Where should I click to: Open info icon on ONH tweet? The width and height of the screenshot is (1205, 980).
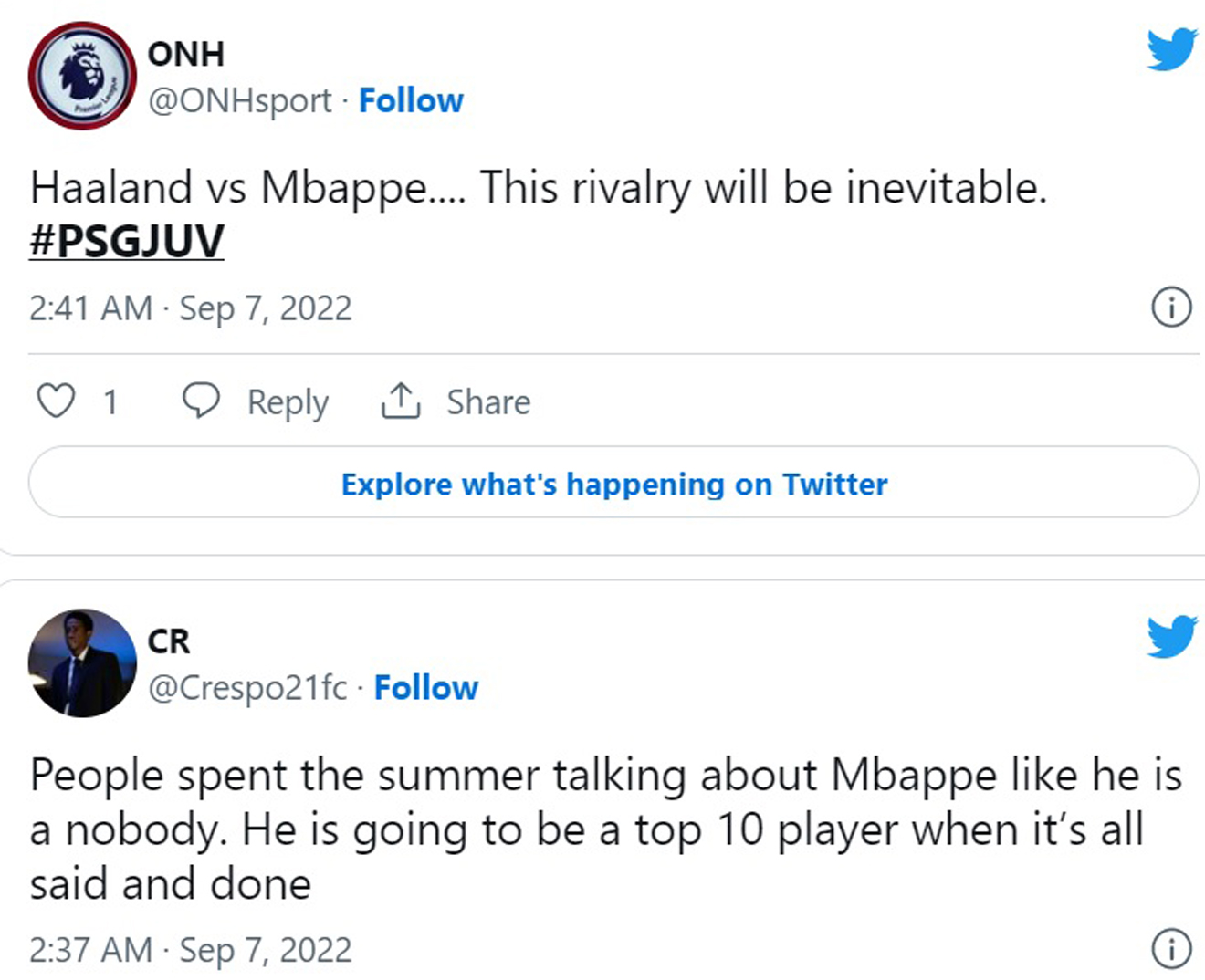click(1171, 308)
